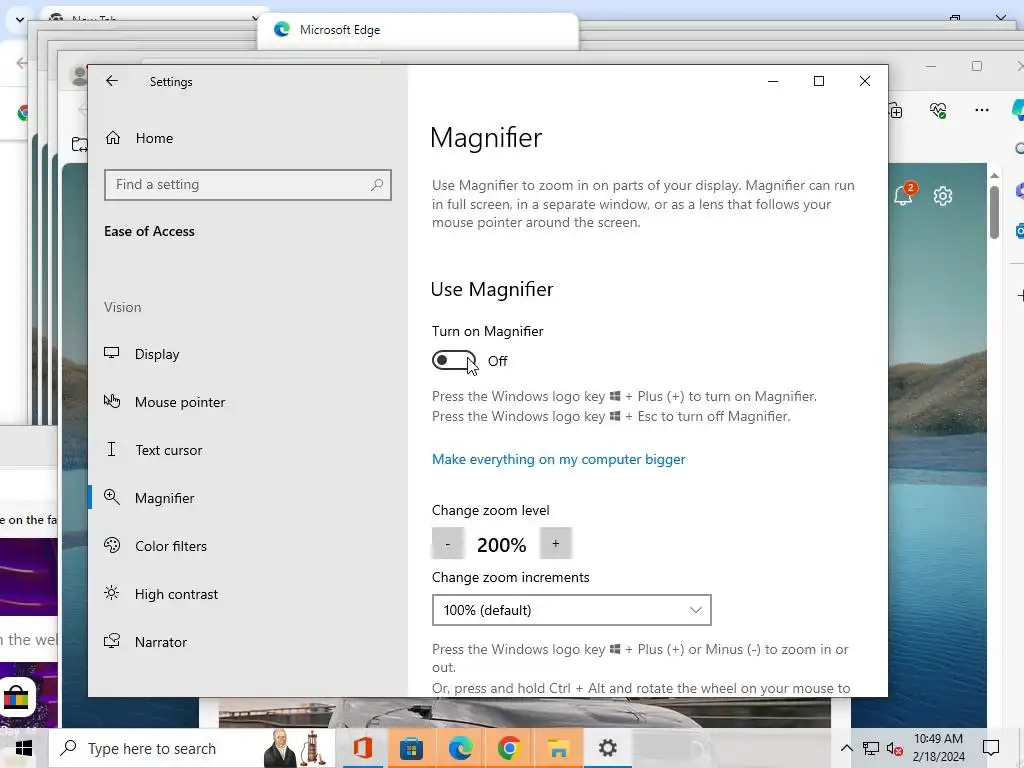Image resolution: width=1024 pixels, height=768 pixels.
Task: Click the Home house icon
Action: 113,137
